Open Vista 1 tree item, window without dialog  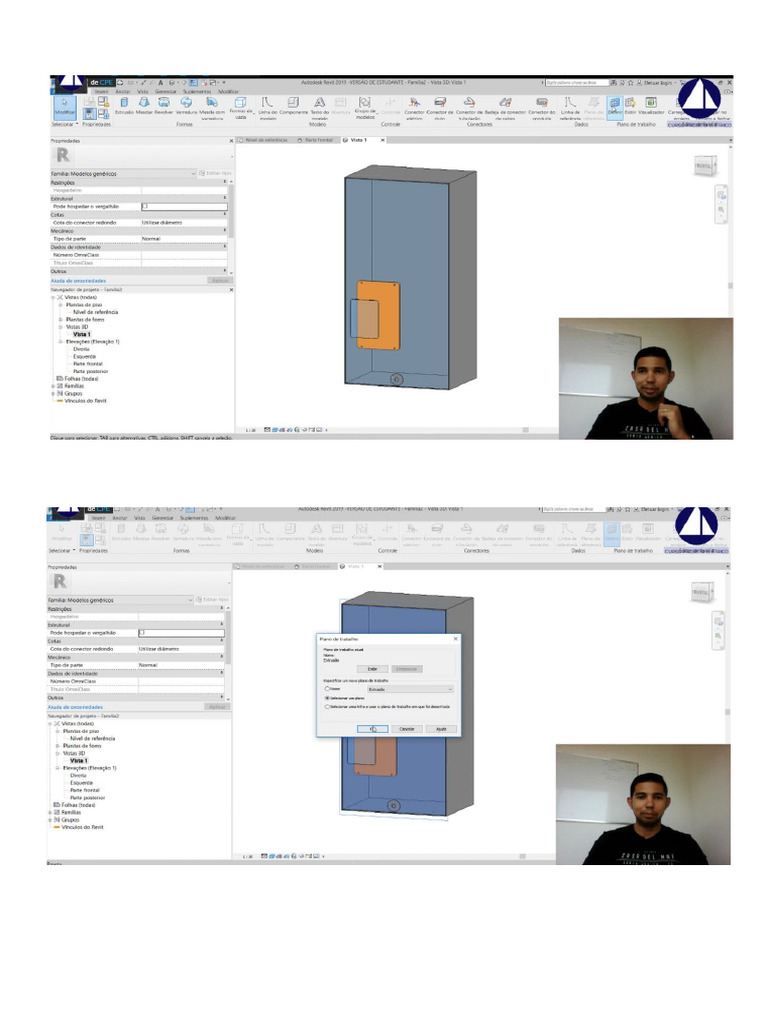pos(82,334)
